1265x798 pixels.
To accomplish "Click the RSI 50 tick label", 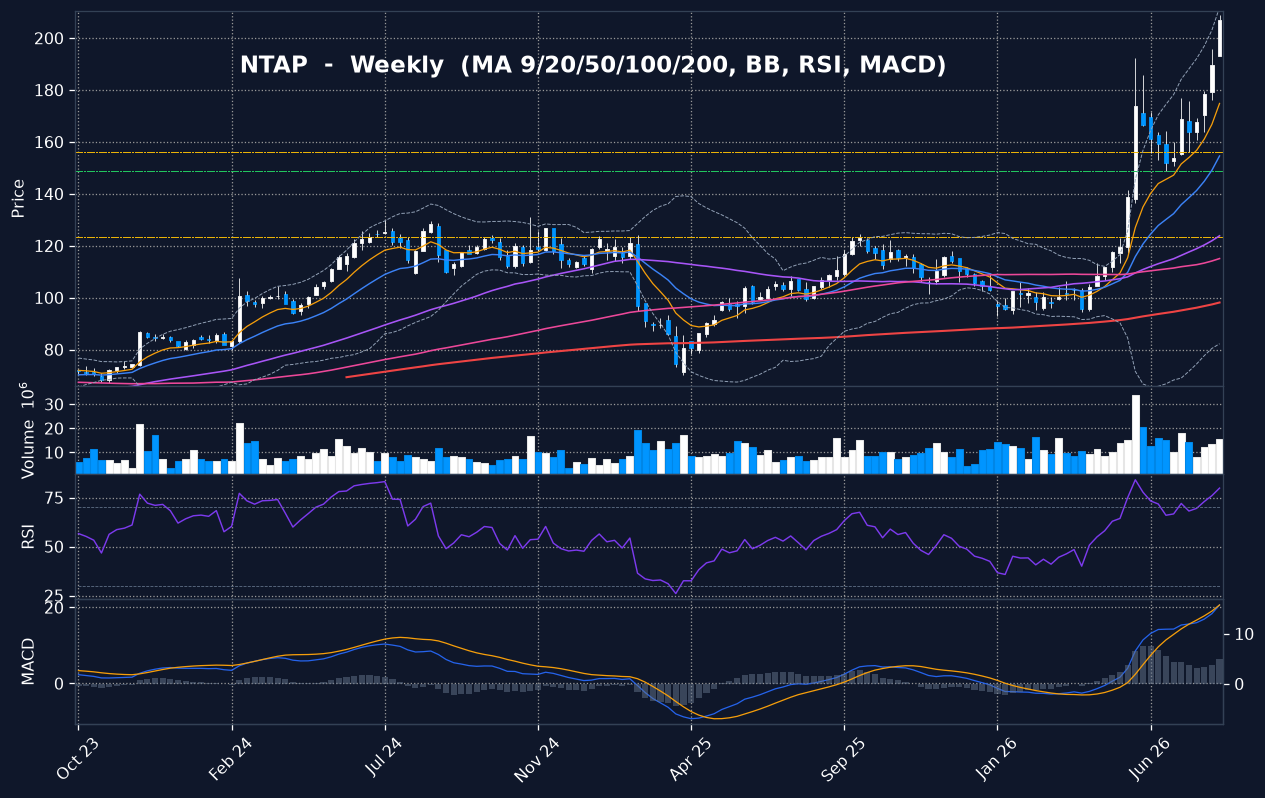I will tap(55, 548).
